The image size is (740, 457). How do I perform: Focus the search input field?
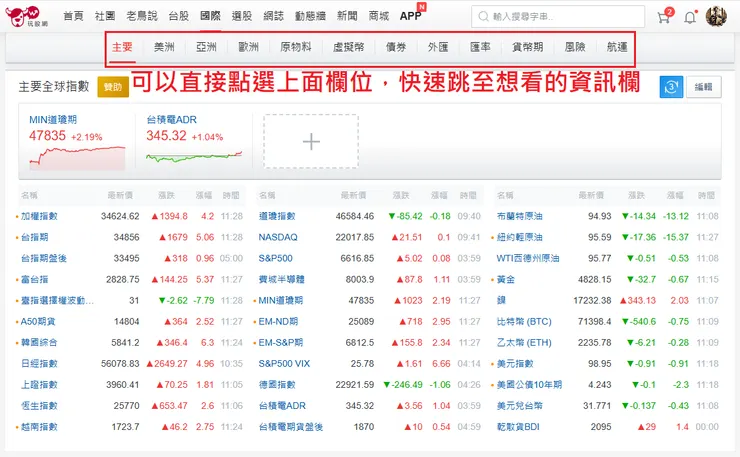[558, 17]
